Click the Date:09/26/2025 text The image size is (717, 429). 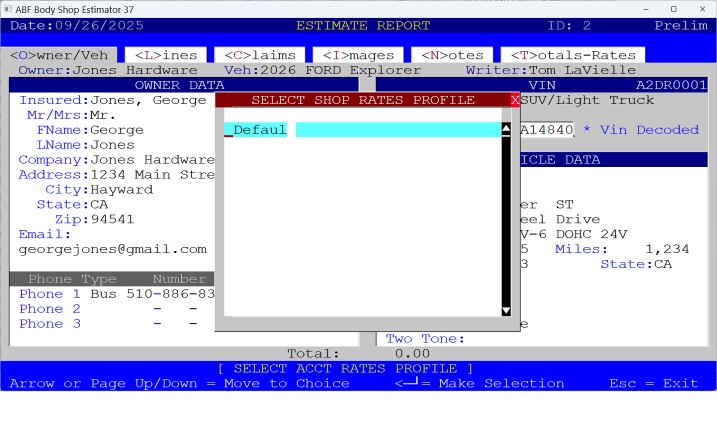click(x=77, y=26)
